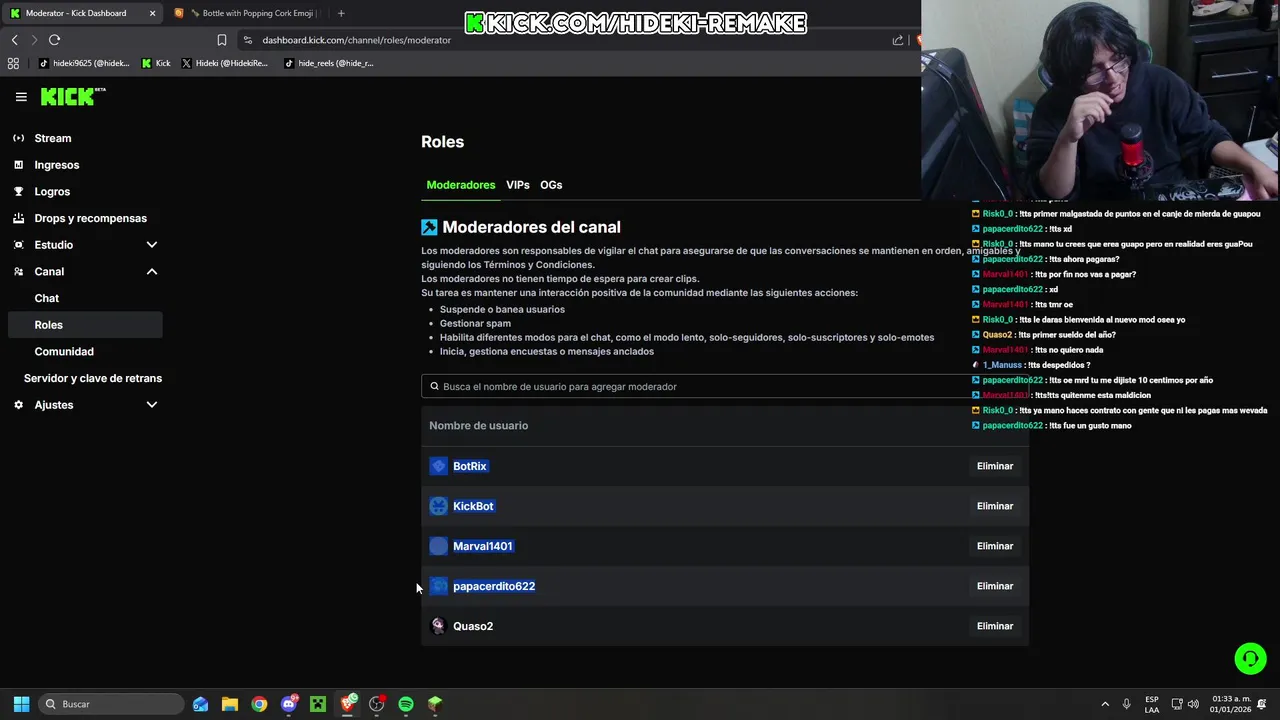Viewport: 1280px width, 720px height.
Task: Open the Windows Start menu
Action: click(x=21, y=704)
